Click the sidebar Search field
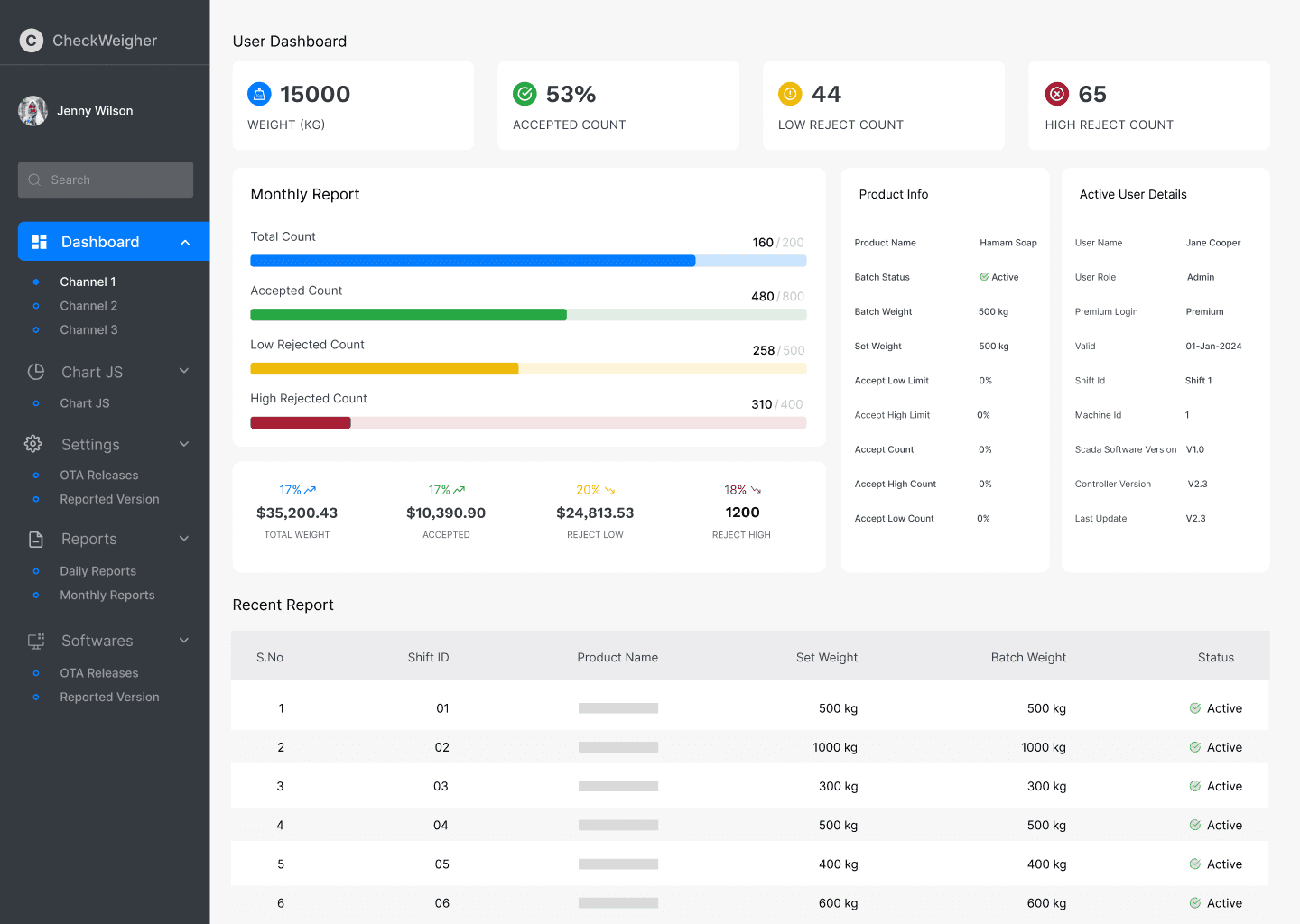The image size is (1300, 924). [x=106, y=180]
